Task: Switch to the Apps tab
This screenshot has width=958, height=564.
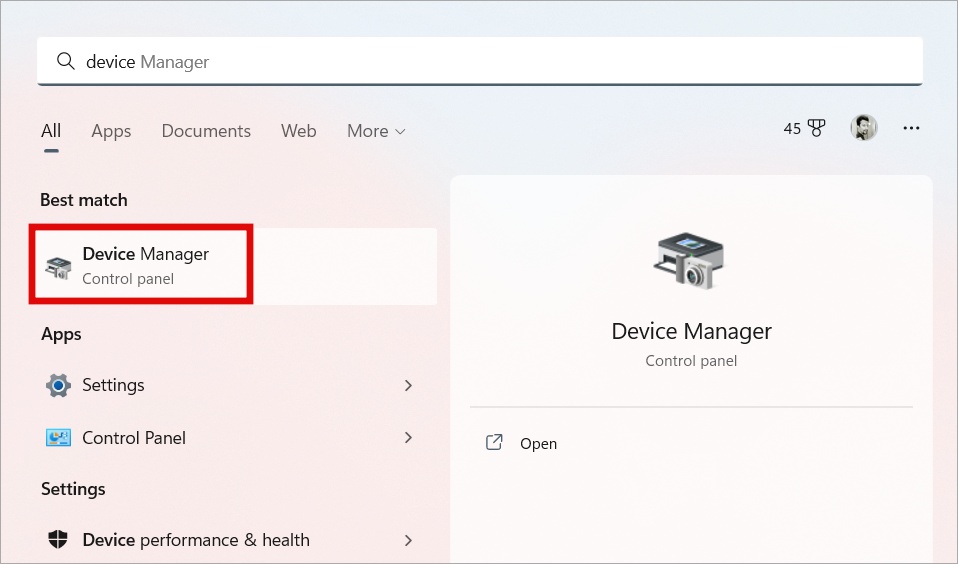Action: tap(111, 131)
